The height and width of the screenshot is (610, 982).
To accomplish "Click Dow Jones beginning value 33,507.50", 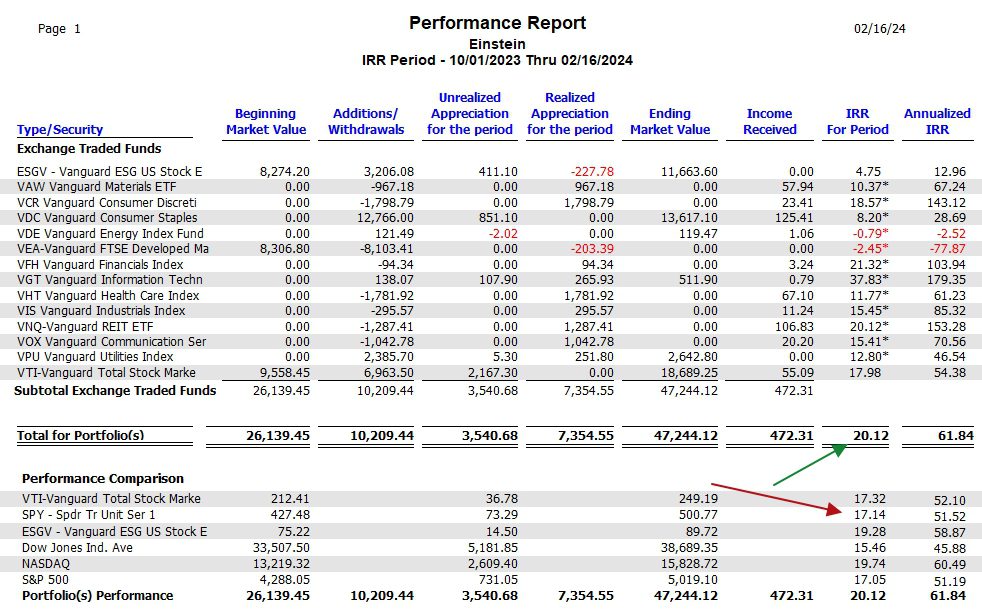I will [x=281, y=547].
